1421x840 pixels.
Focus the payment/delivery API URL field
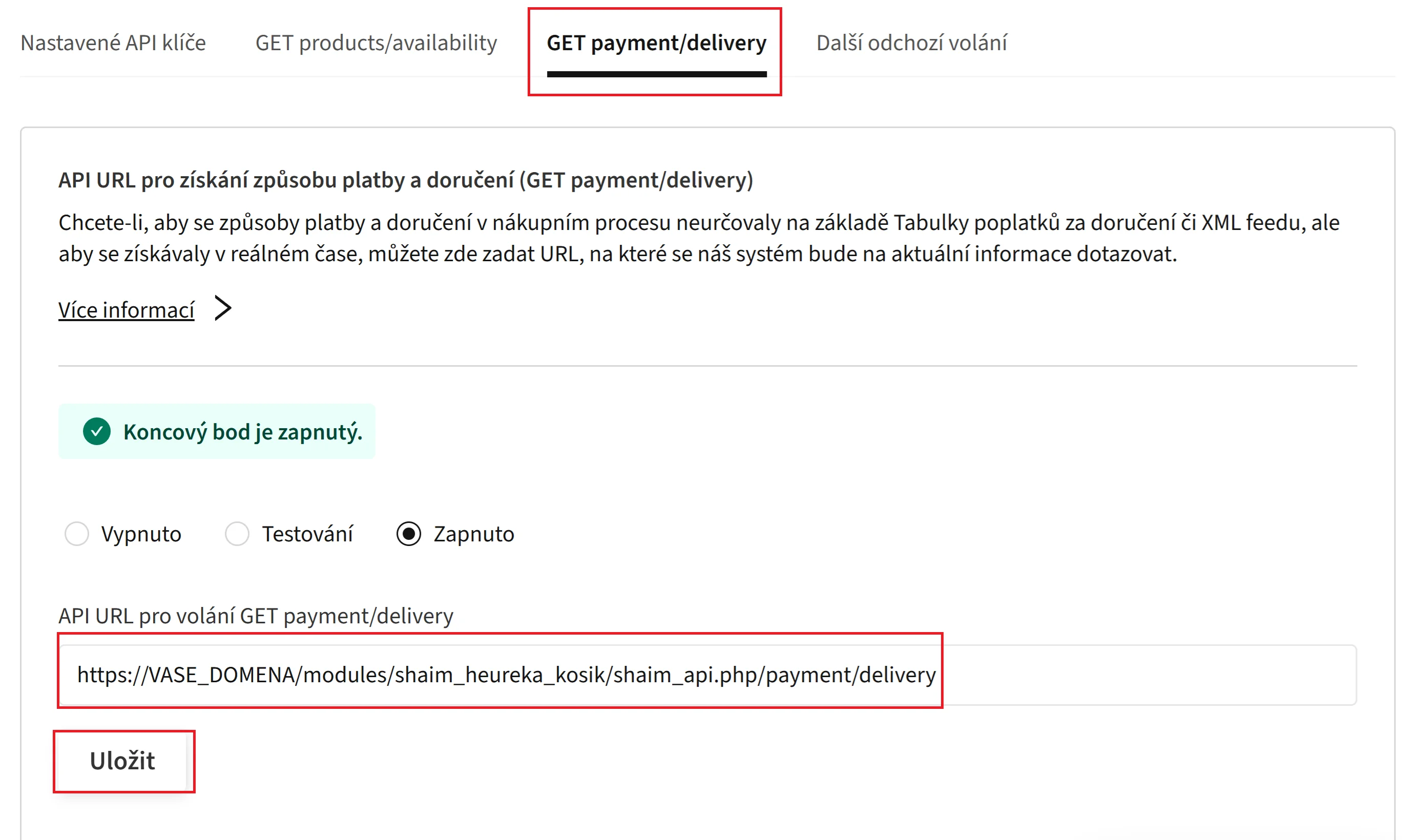707,675
